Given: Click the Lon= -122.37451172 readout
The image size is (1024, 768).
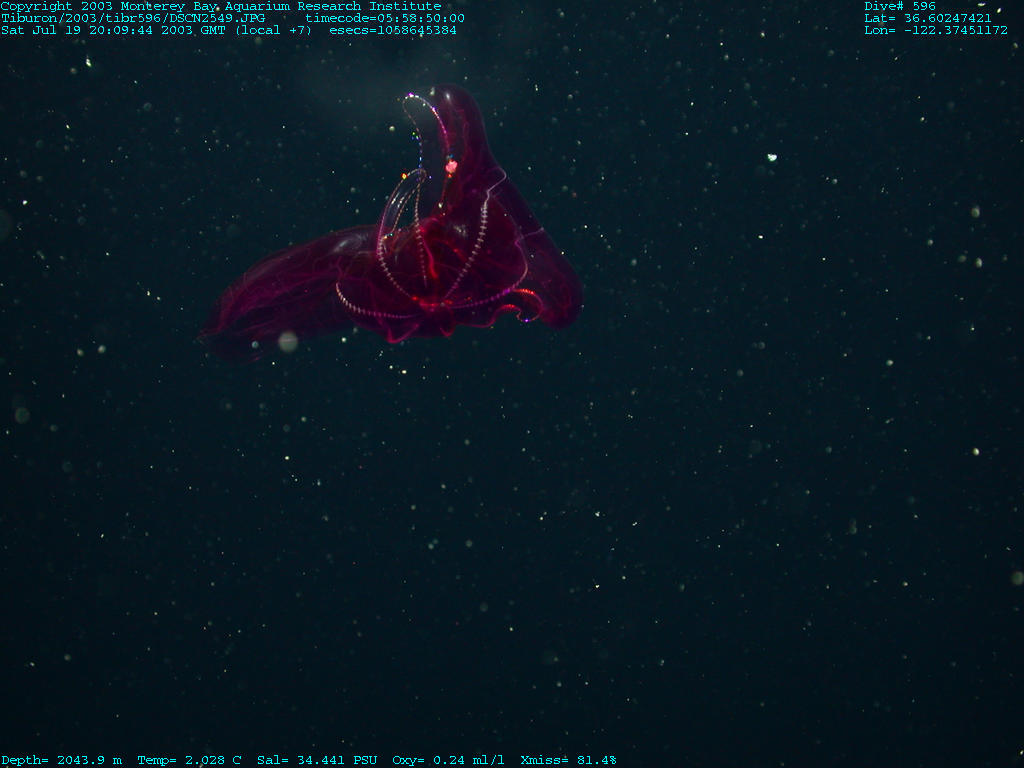Looking at the screenshot, I should point(935,30).
